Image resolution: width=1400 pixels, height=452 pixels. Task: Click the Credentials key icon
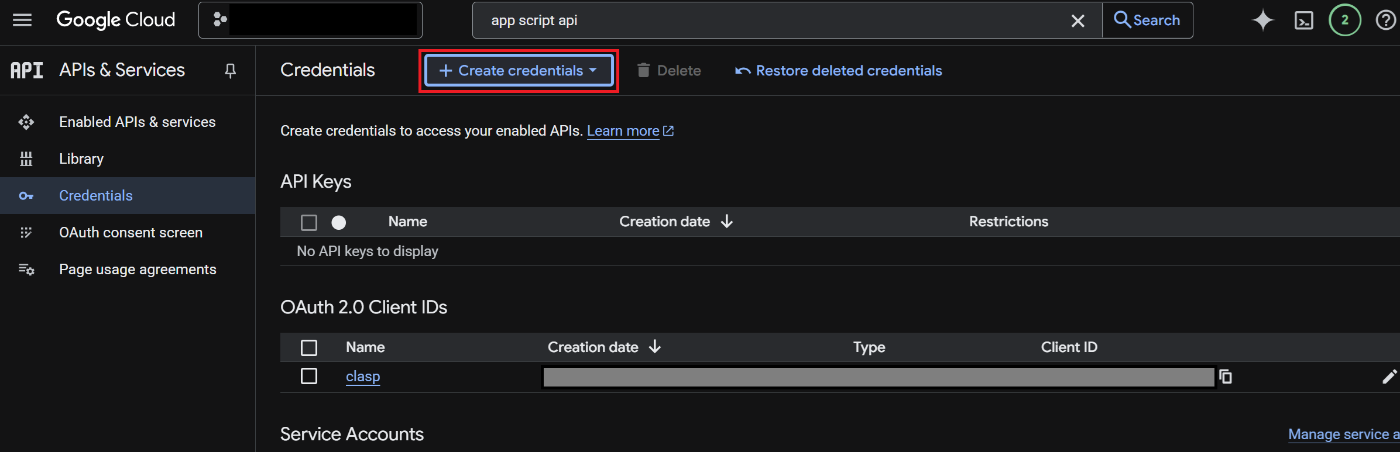click(27, 196)
